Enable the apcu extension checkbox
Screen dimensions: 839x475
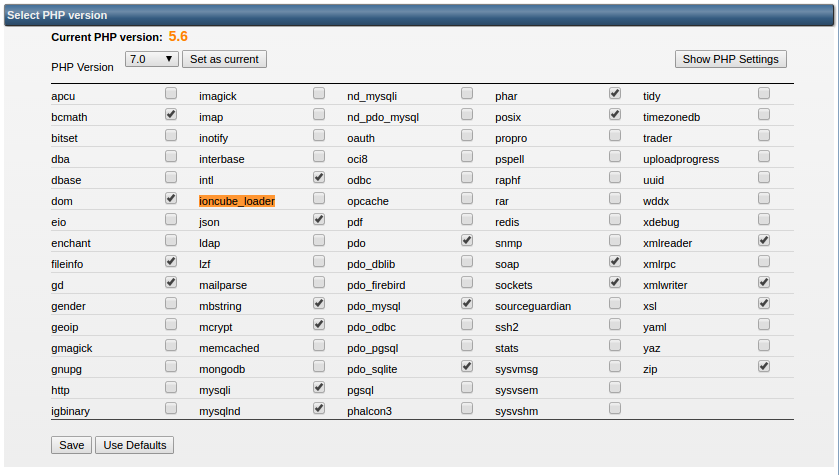[171, 94]
